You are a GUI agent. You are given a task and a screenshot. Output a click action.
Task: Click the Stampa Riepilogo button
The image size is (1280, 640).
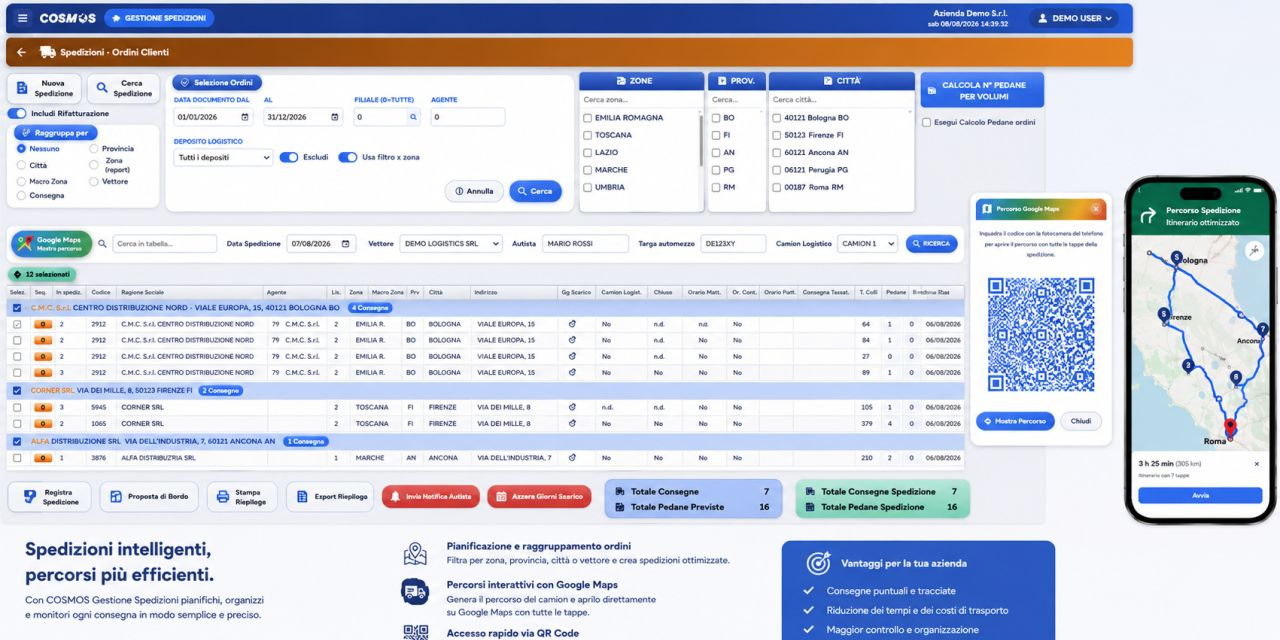tap(242, 496)
